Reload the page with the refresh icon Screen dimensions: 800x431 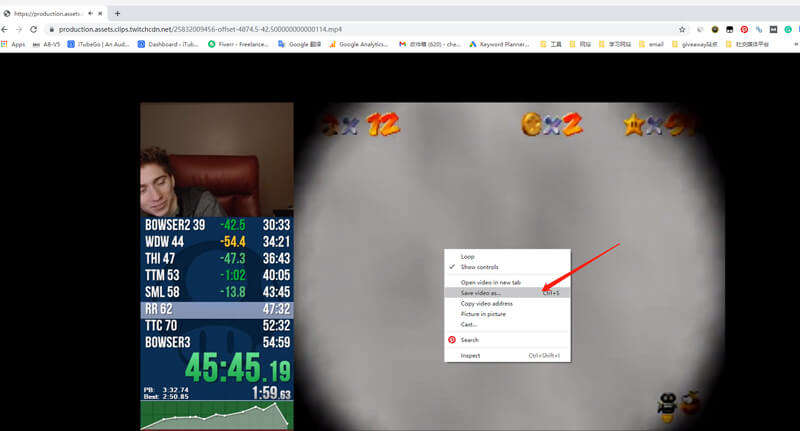(x=34, y=30)
